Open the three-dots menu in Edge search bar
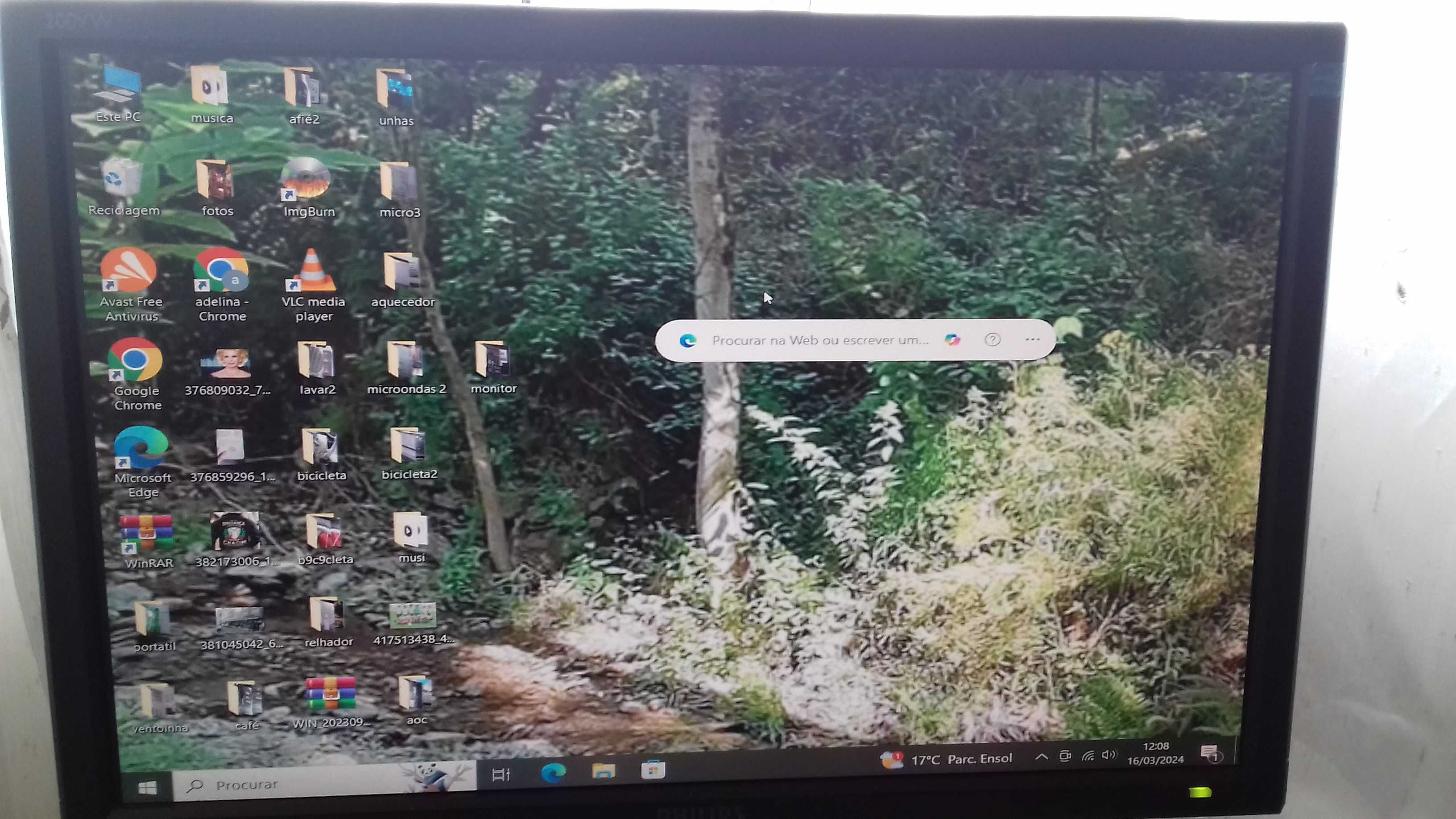This screenshot has height=819, width=1456. point(1032,339)
